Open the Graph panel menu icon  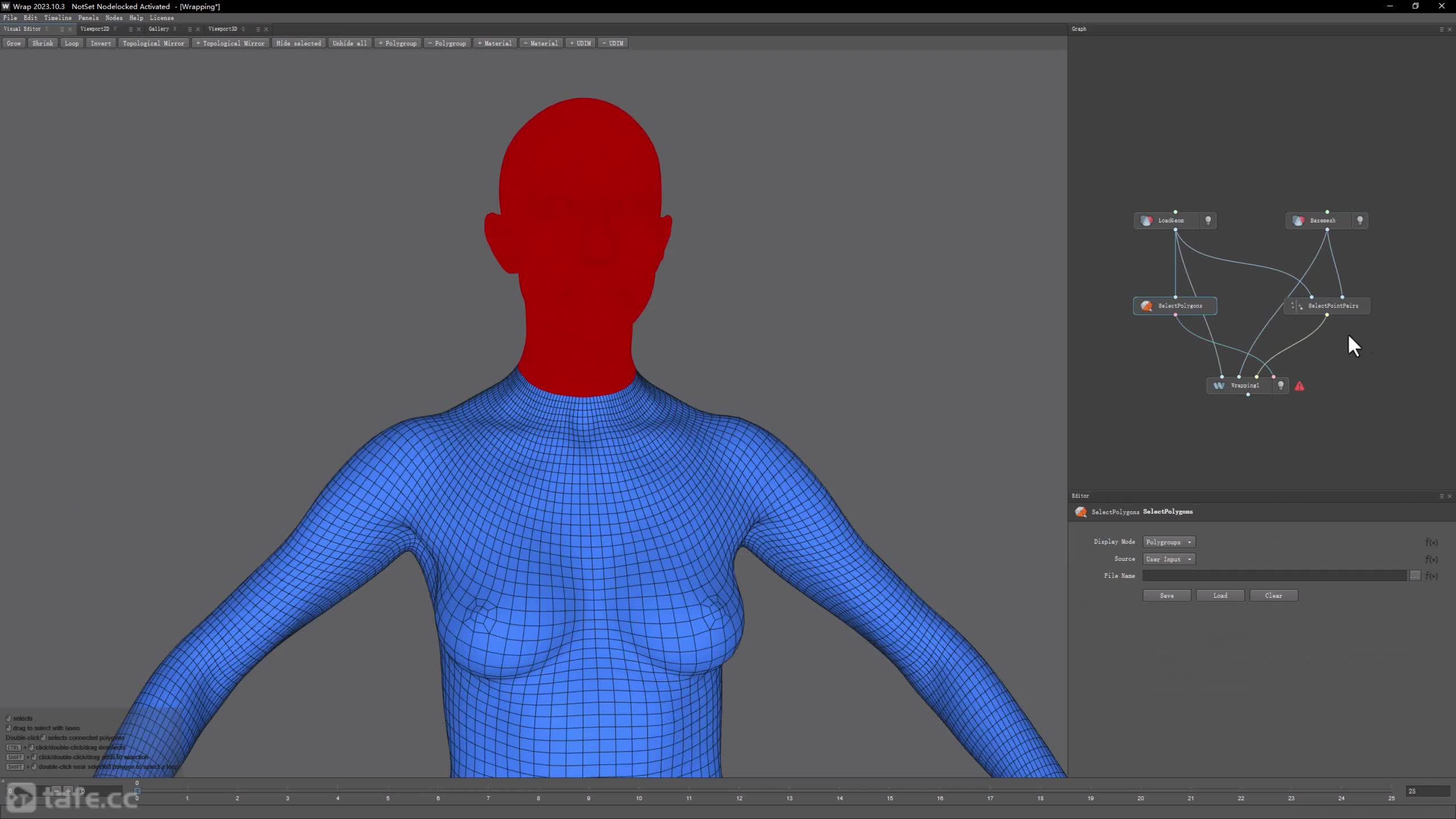click(x=1442, y=29)
